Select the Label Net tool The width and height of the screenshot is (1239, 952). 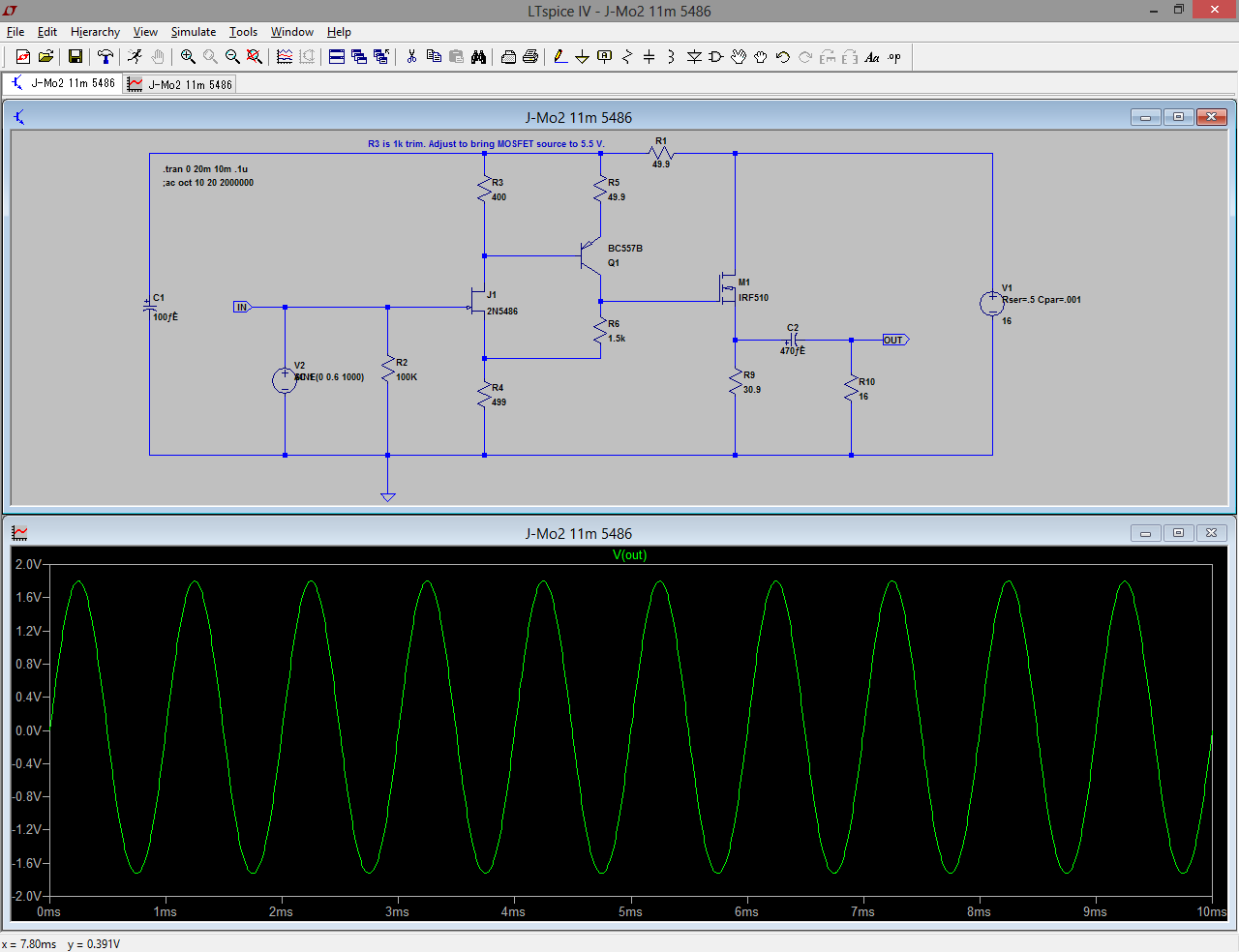pos(605,57)
